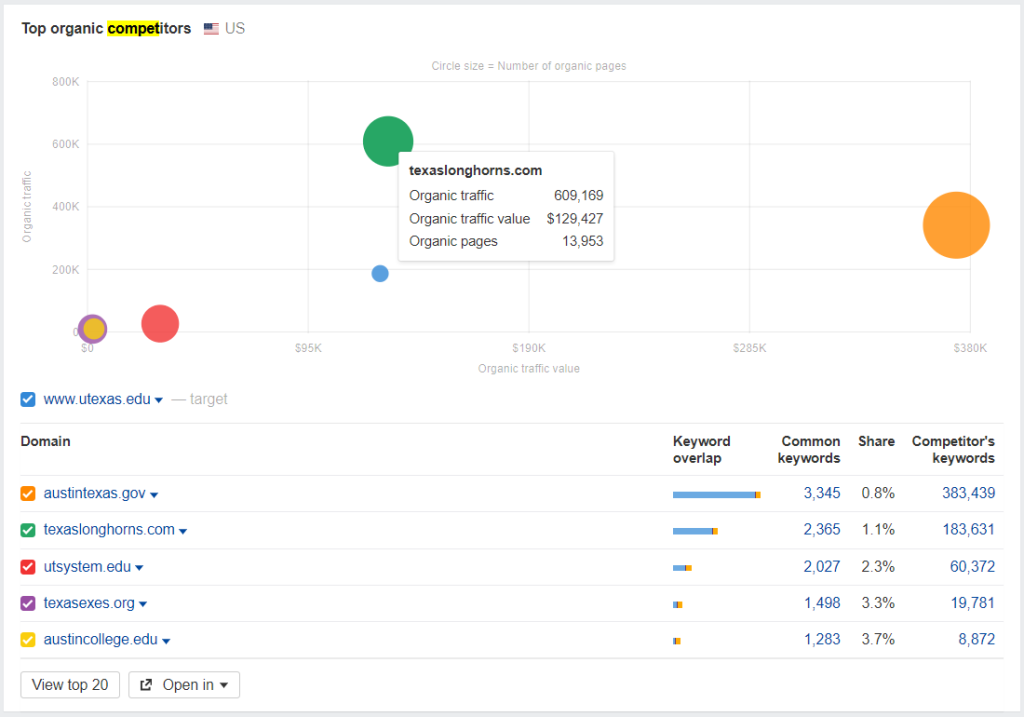This screenshot has height=717, width=1024.
Task: Toggle the purple texasexes.org checkbox
Action: coord(27,603)
